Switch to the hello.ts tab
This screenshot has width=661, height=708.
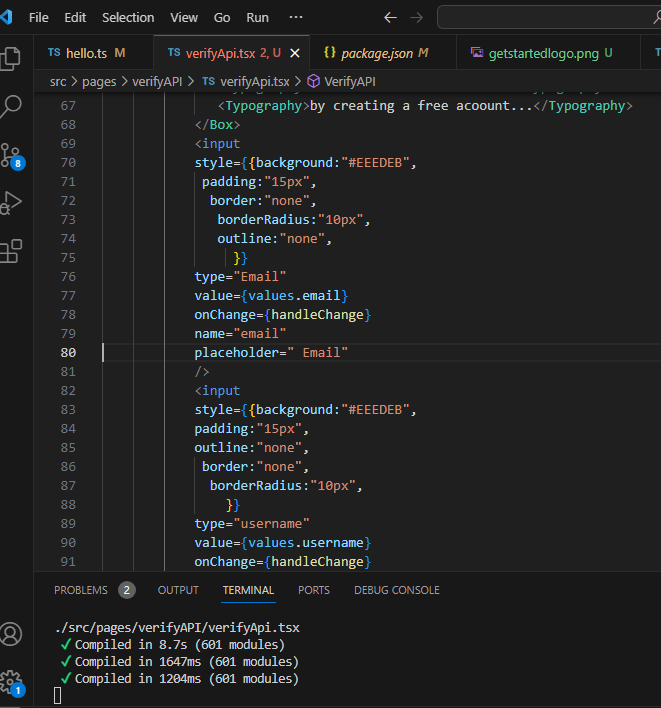(x=94, y=53)
